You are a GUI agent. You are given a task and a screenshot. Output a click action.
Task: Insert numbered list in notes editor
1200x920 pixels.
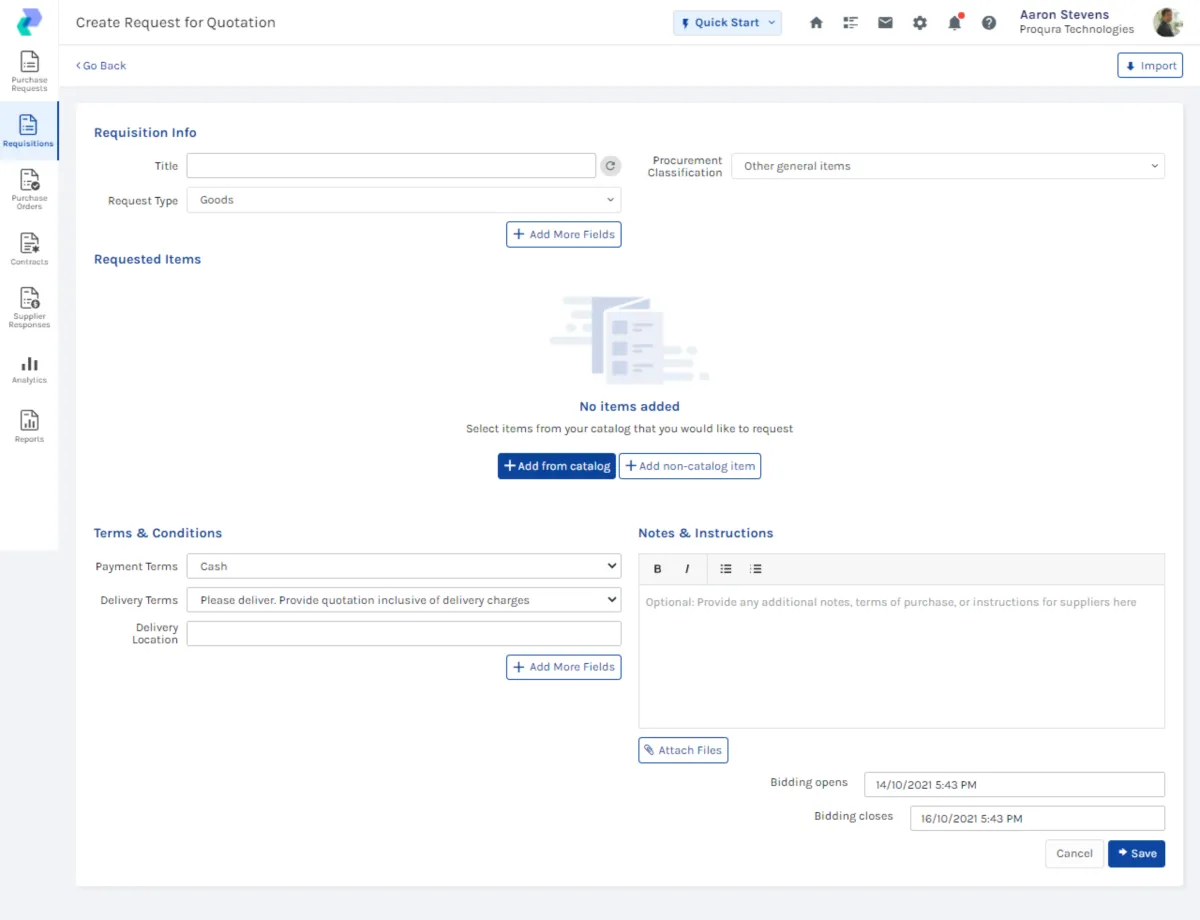(756, 569)
